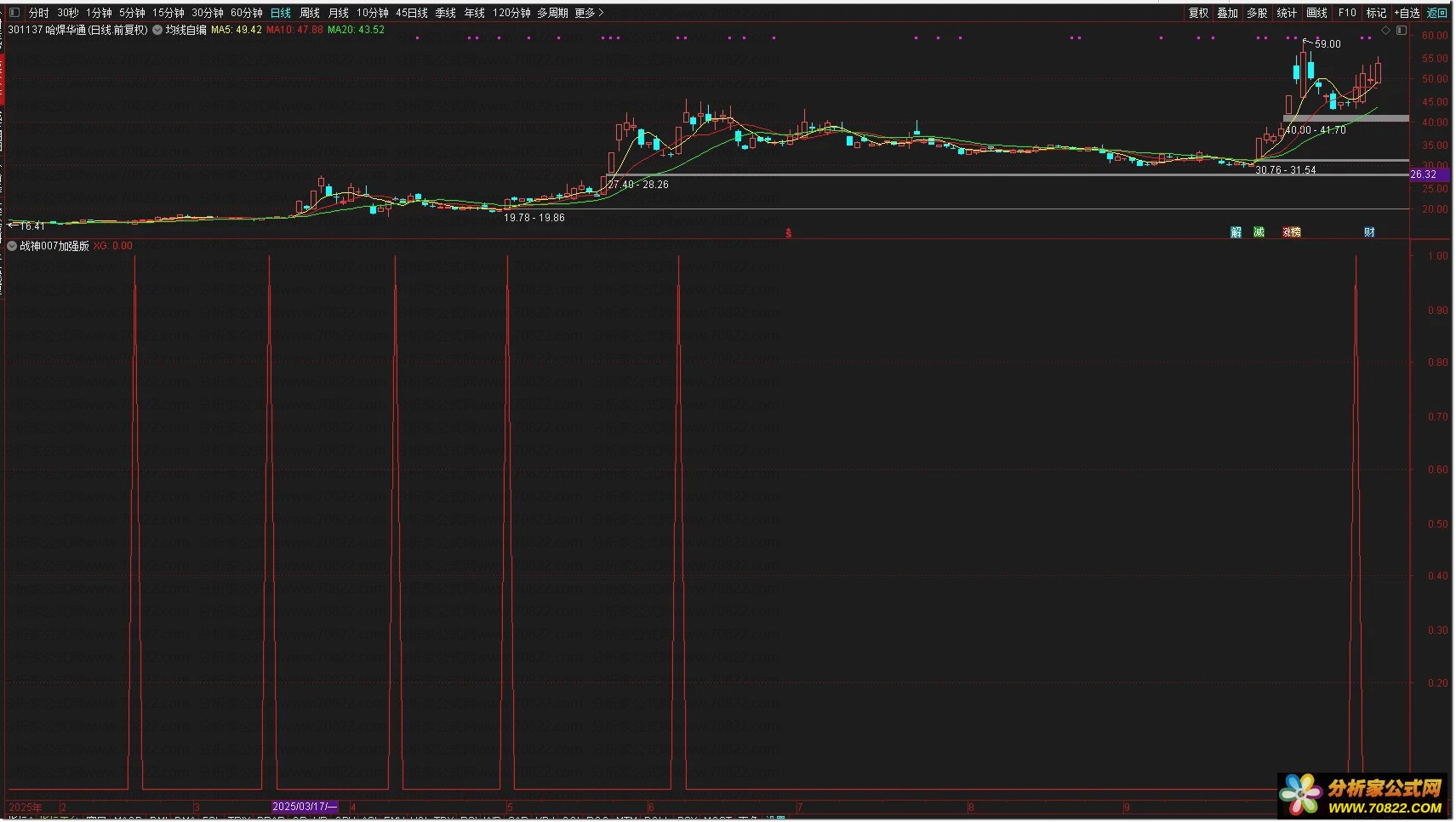Click the 减 marker icon on chart
The image size is (1456, 822).
point(1259,232)
